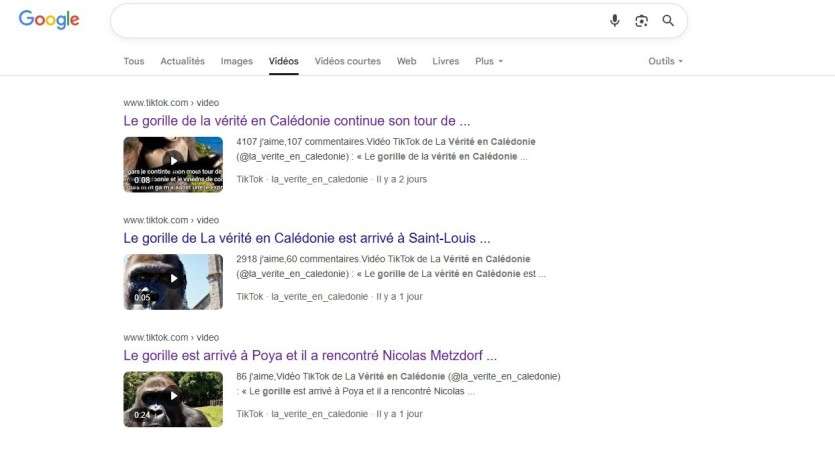This screenshot has width=835, height=450.
Task: Play the Saint-Louis gorilla video thumbnail
Action: point(173,281)
